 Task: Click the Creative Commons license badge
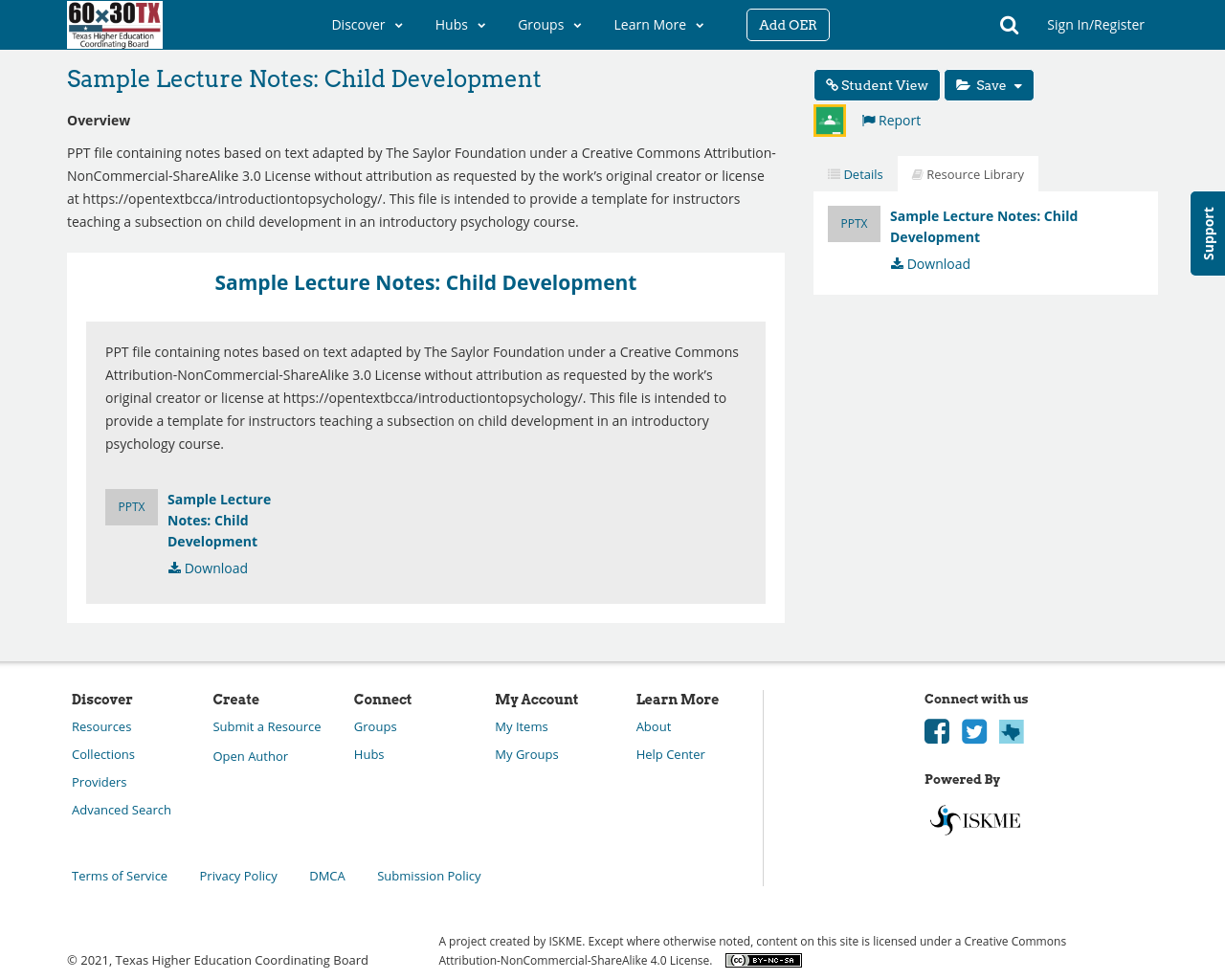click(x=763, y=961)
